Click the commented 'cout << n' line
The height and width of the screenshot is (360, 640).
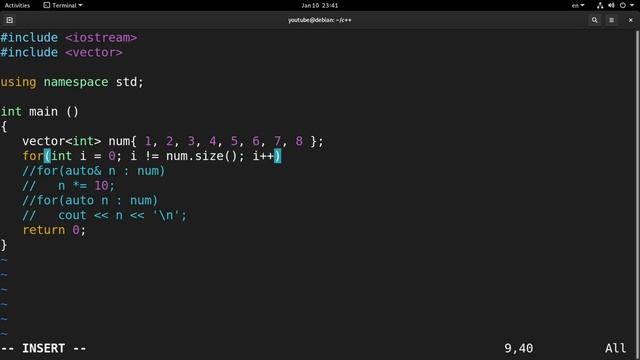(105, 215)
